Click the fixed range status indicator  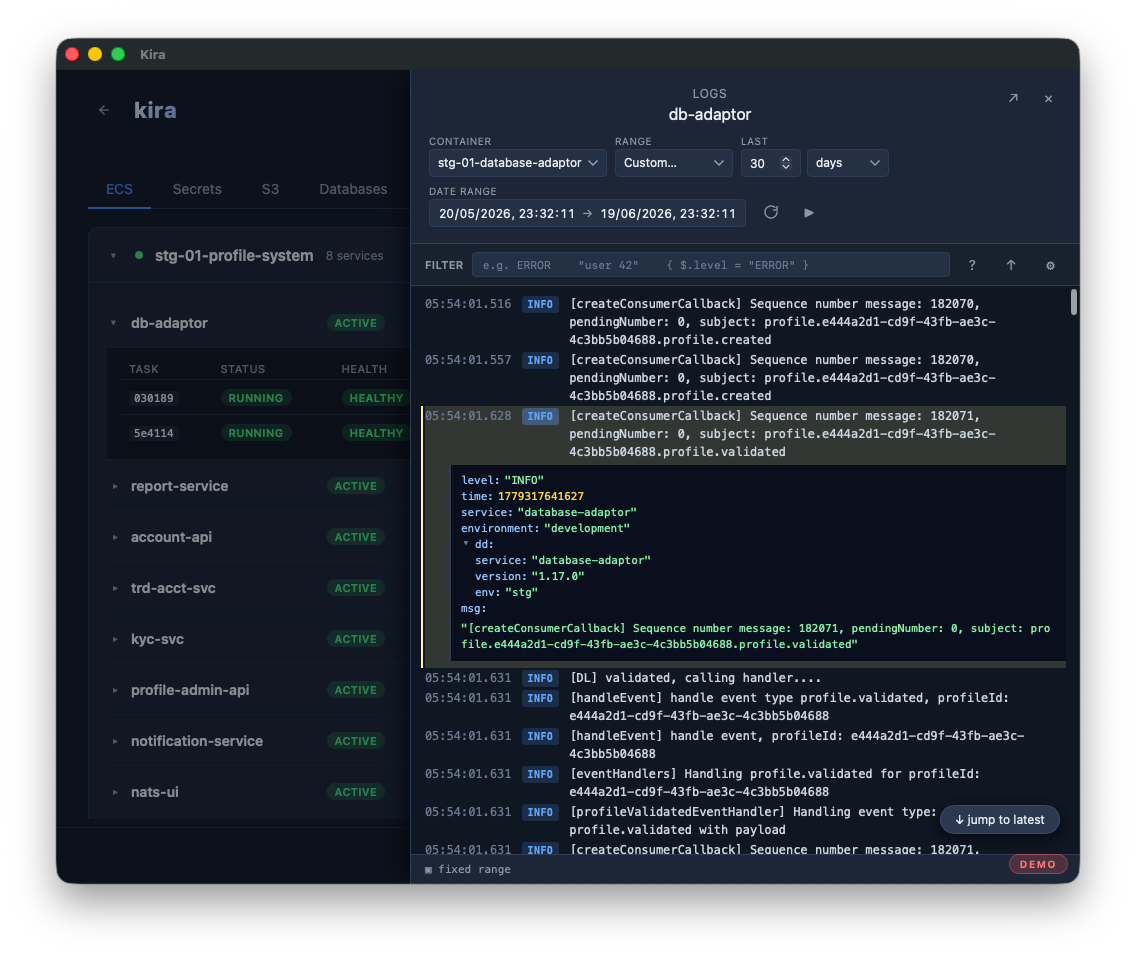468,869
